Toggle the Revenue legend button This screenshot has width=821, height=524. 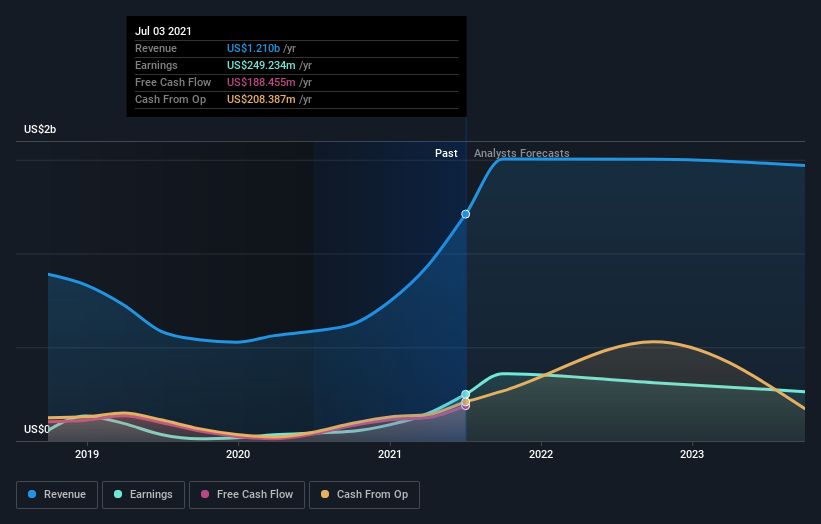pos(57,495)
